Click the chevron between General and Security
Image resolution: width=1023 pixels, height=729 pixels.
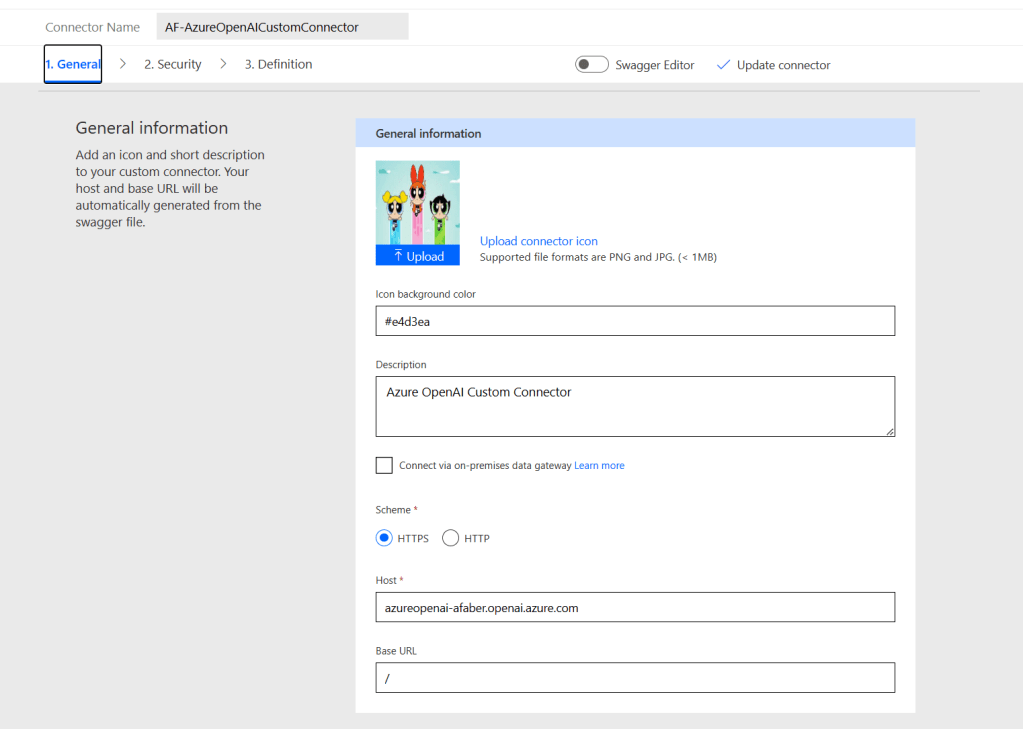tap(123, 65)
